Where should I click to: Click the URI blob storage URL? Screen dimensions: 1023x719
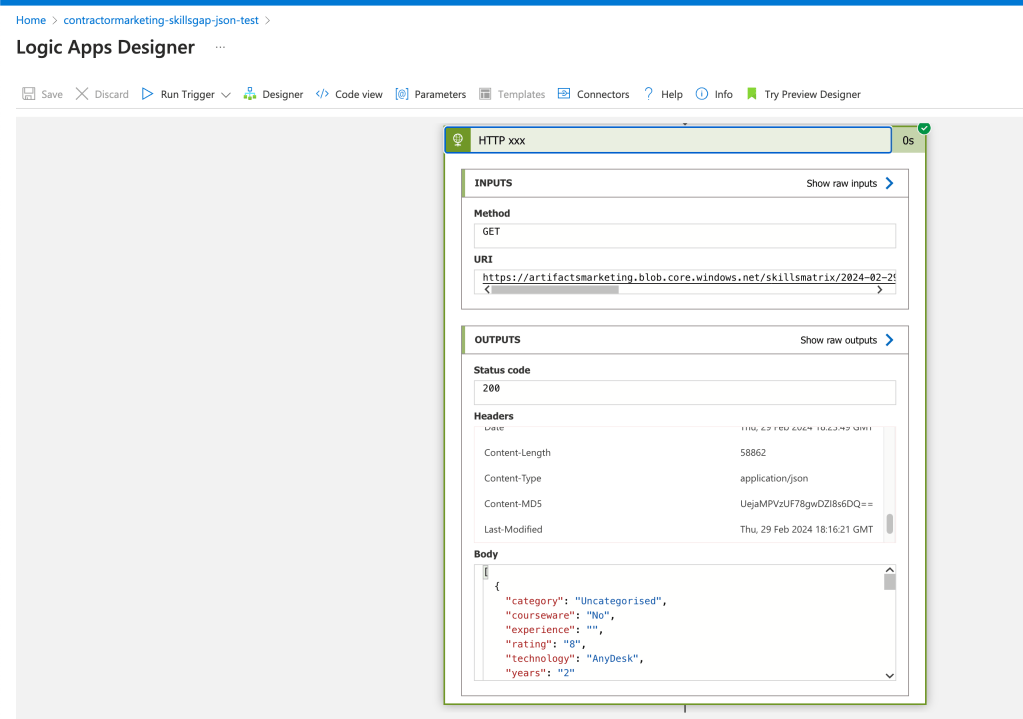(x=688, y=277)
